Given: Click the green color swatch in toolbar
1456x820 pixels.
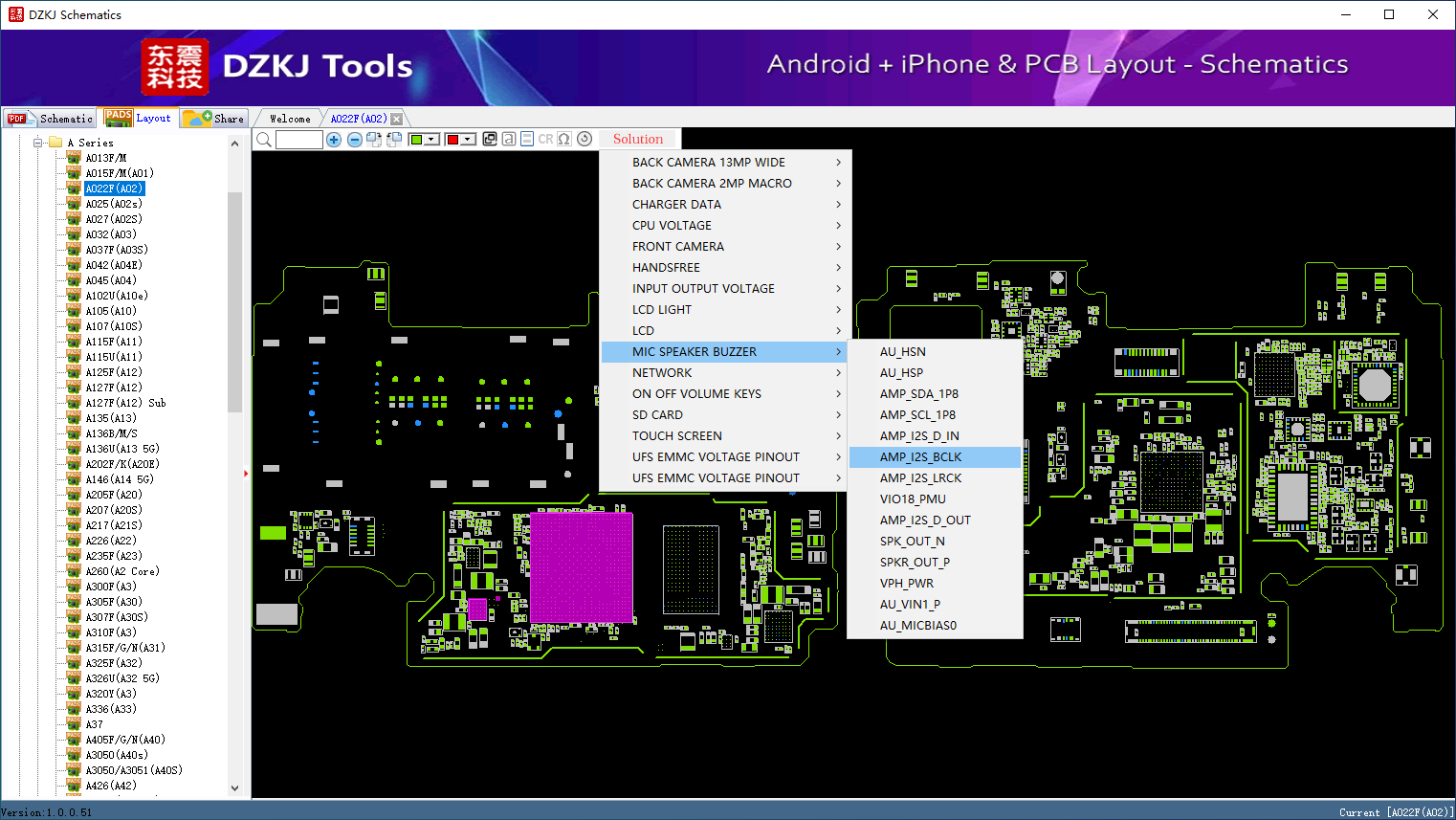Looking at the screenshot, I should (x=416, y=140).
